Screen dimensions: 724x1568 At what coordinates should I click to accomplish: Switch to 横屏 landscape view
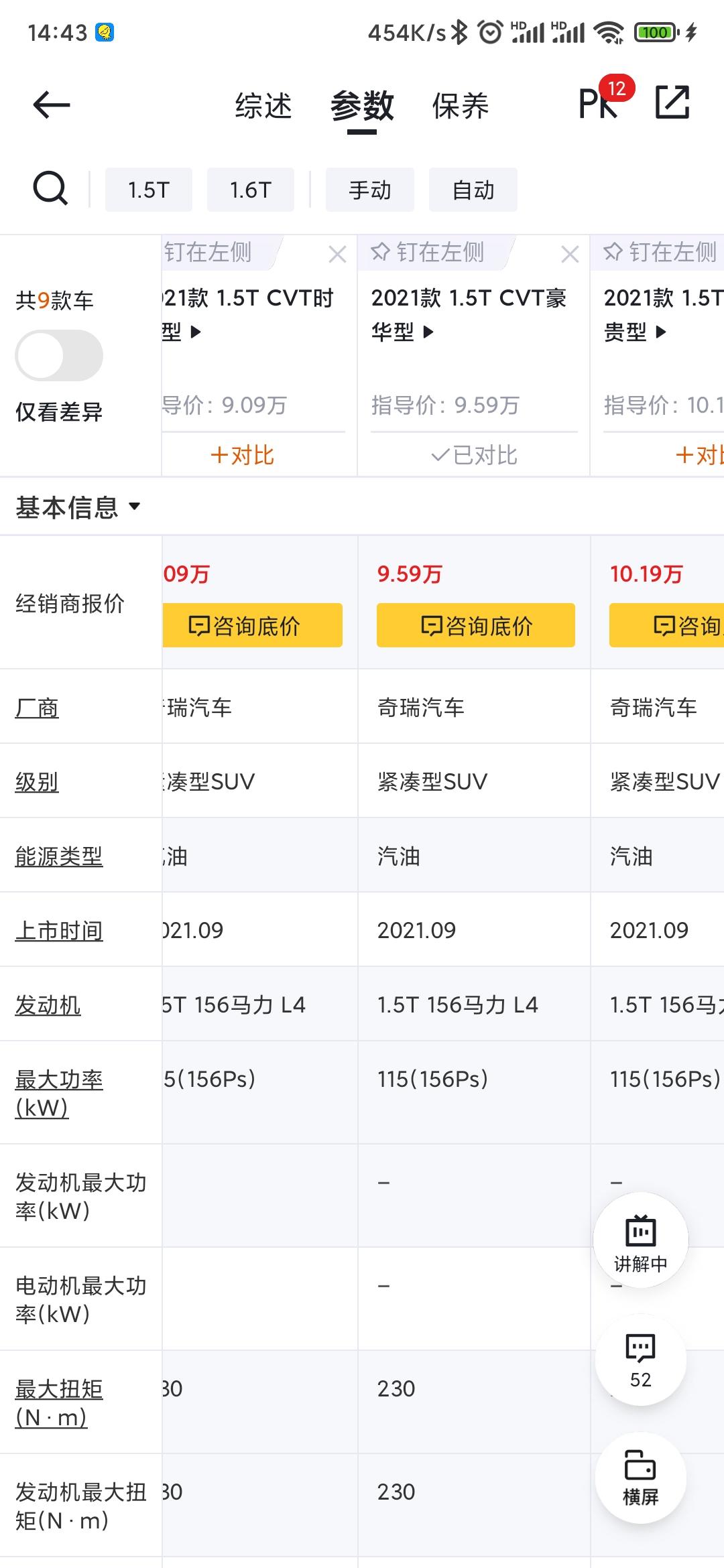pyautogui.click(x=641, y=1478)
